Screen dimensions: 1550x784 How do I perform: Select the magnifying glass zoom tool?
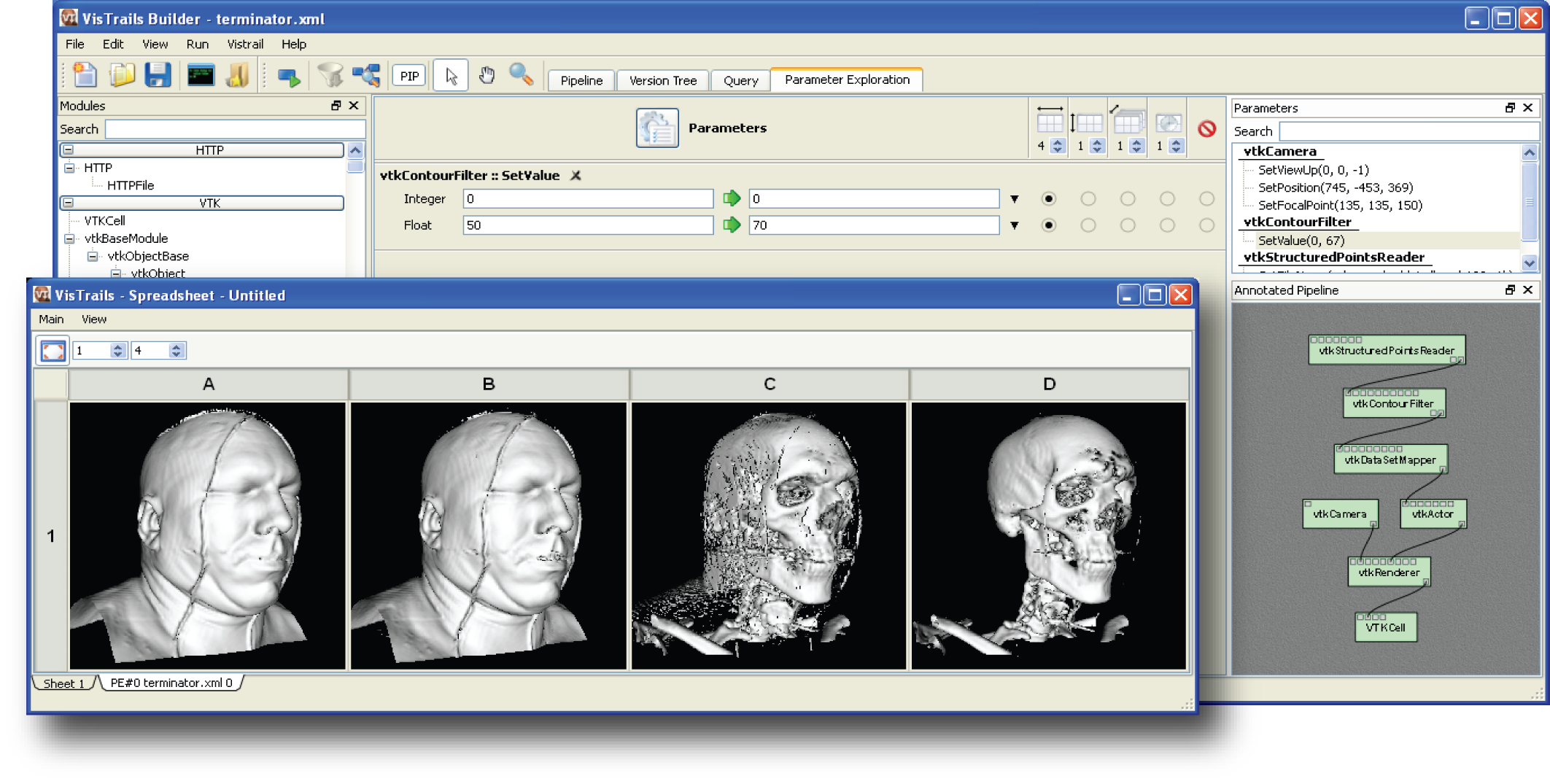pos(521,75)
